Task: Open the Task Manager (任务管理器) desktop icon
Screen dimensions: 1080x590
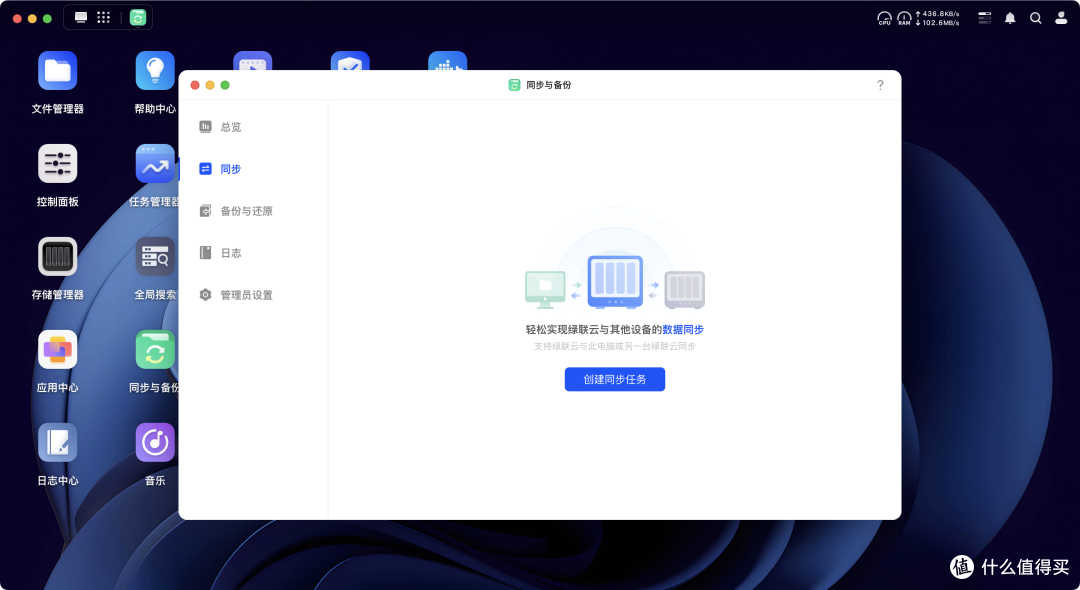Action: click(155, 164)
